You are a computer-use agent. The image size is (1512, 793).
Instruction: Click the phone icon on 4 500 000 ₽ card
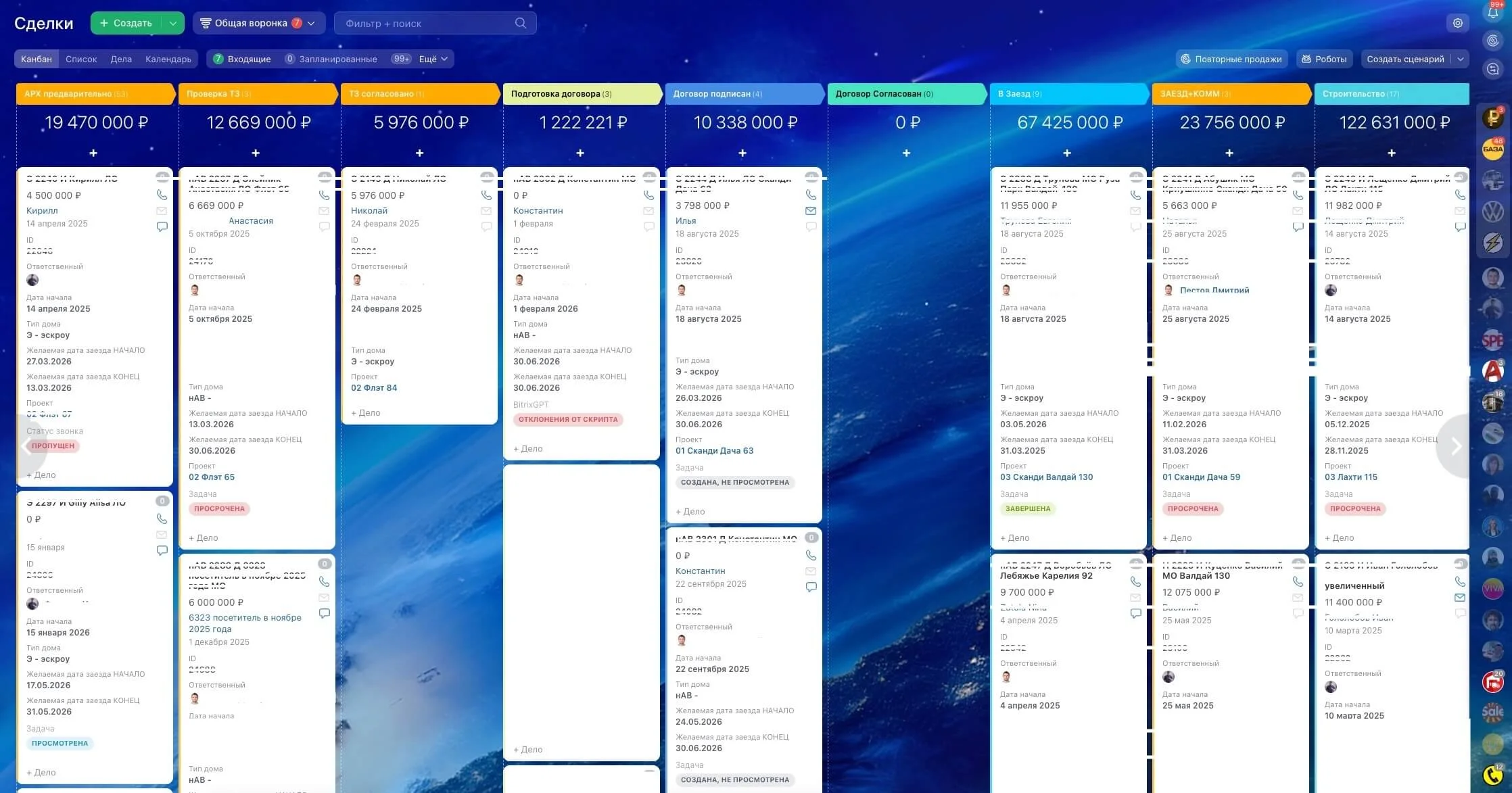coord(162,195)
